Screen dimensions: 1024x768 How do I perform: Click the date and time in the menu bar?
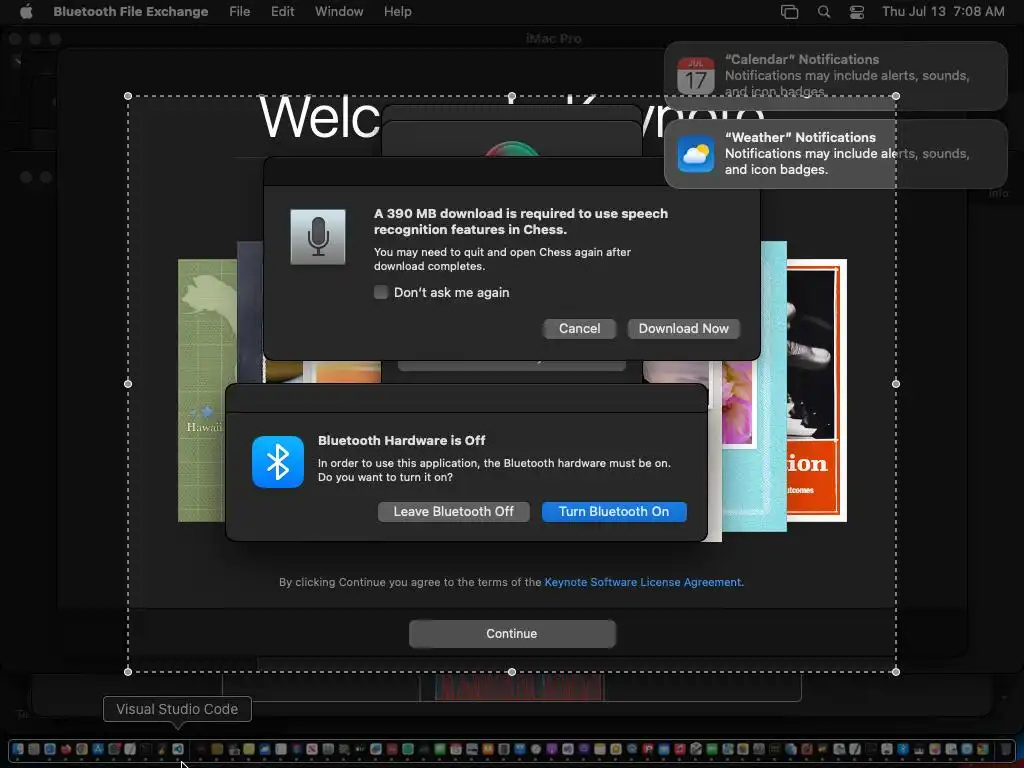[x=943, y=11]
